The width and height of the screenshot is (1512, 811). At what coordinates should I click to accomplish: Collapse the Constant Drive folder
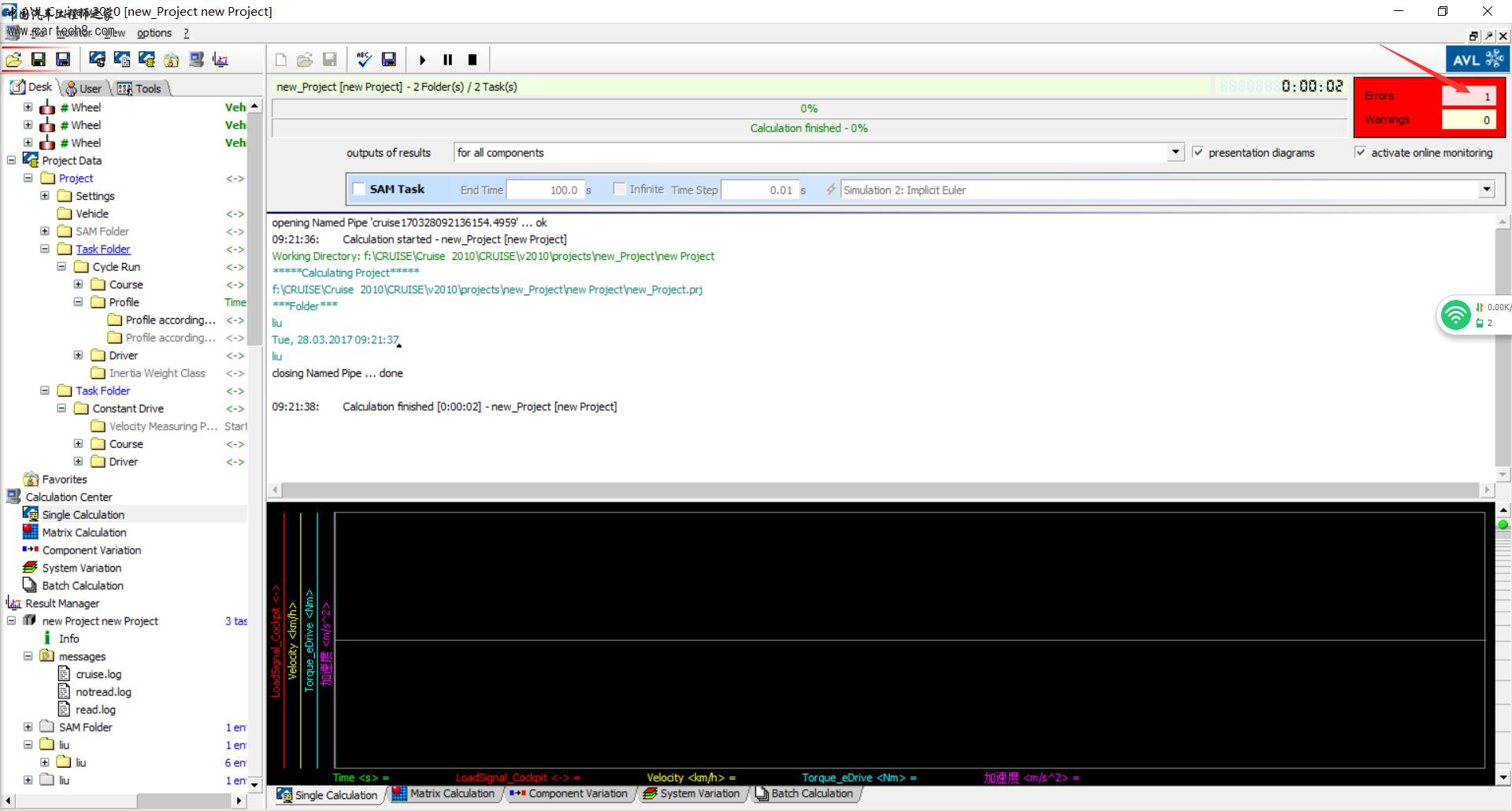tap(61, 408)
